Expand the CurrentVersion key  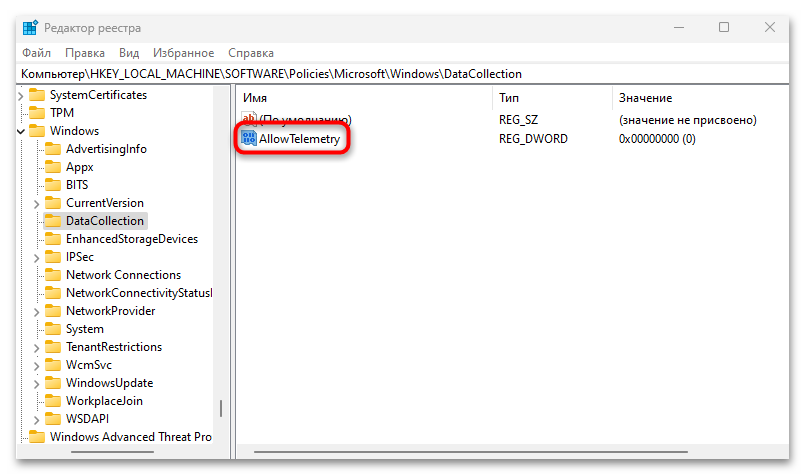(x=36, y=204)
